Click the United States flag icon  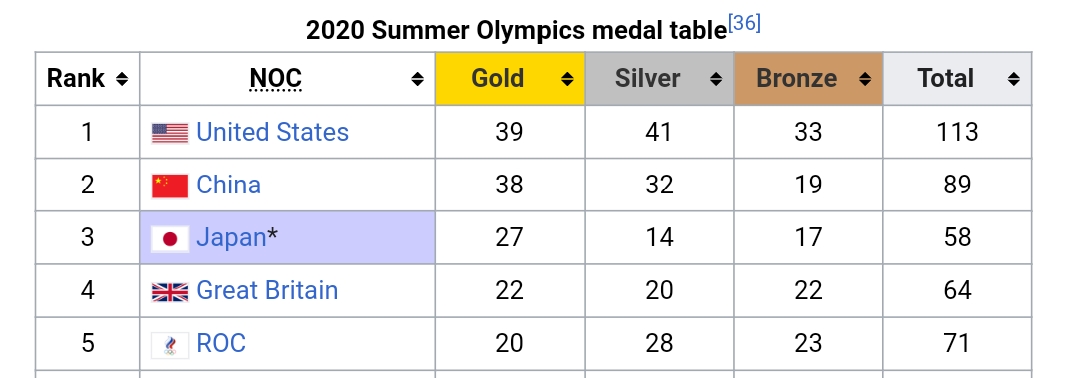point(169,133)
